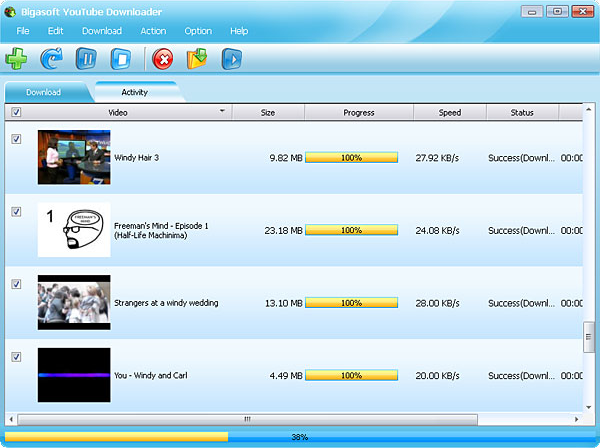Image resolution: width=600 pixels, height=448 pixels.
Task: Click the horizontal scrollbar thumb
Action: tap(248, 419)
